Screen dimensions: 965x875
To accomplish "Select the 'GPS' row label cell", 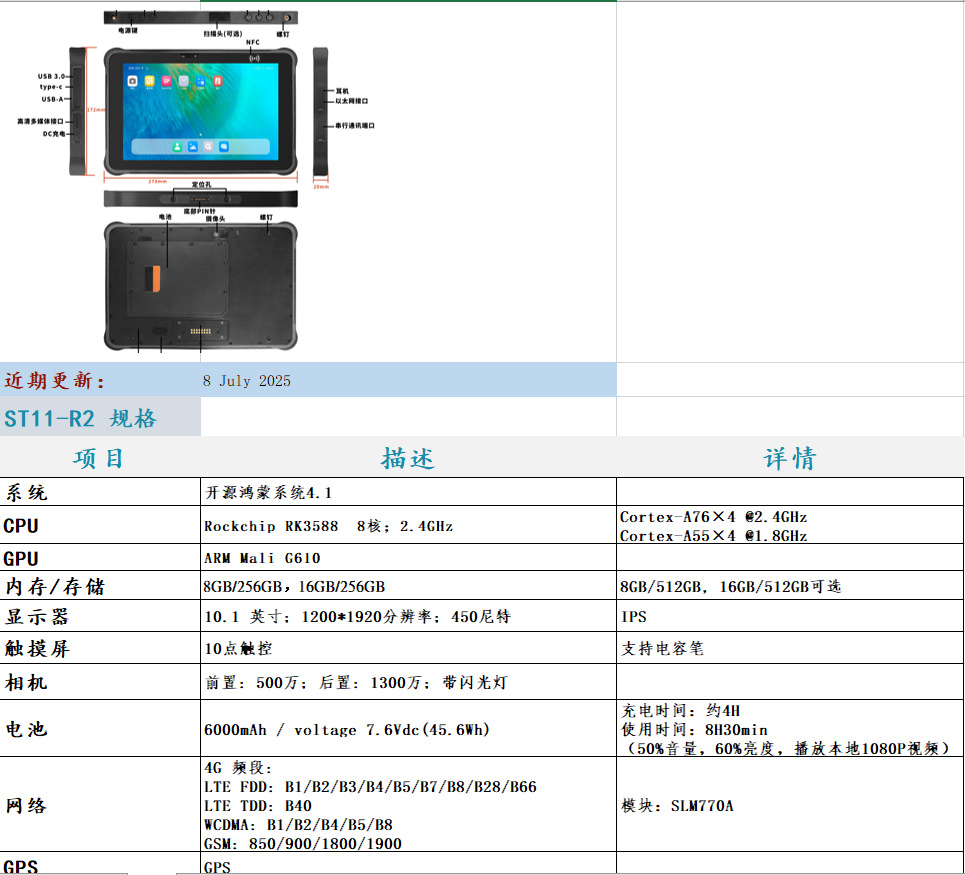I will point(100,864).
